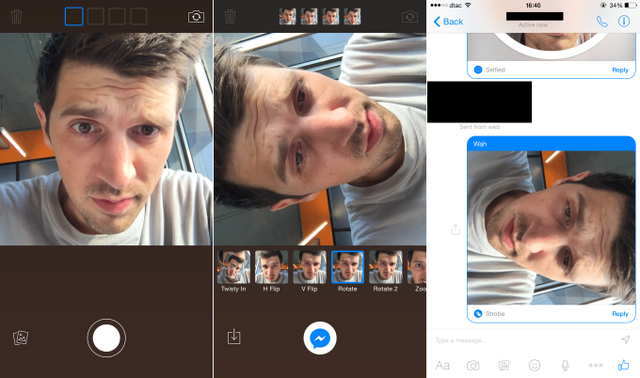The width and height of the screenshot is (640, 378).
Task: Go Back in the Messenger chat
Action: coord(448,22)
